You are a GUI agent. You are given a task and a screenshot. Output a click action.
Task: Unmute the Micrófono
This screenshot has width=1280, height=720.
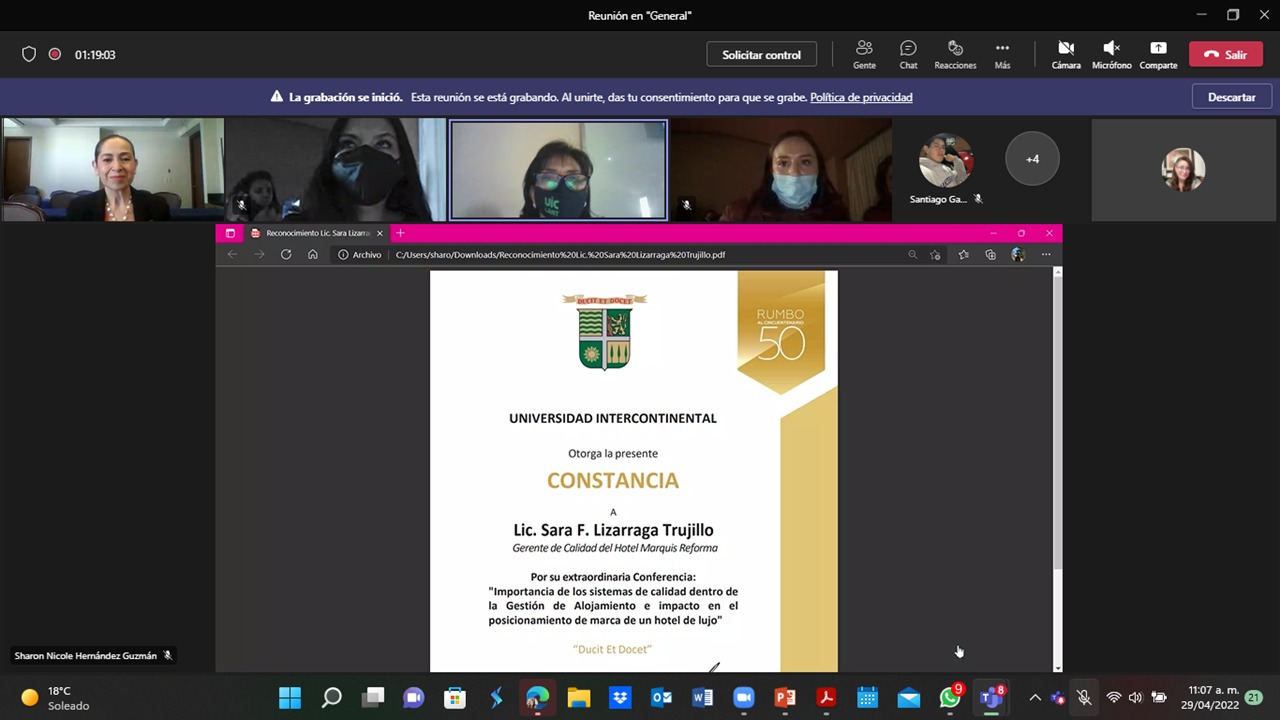click(1111, 55)
